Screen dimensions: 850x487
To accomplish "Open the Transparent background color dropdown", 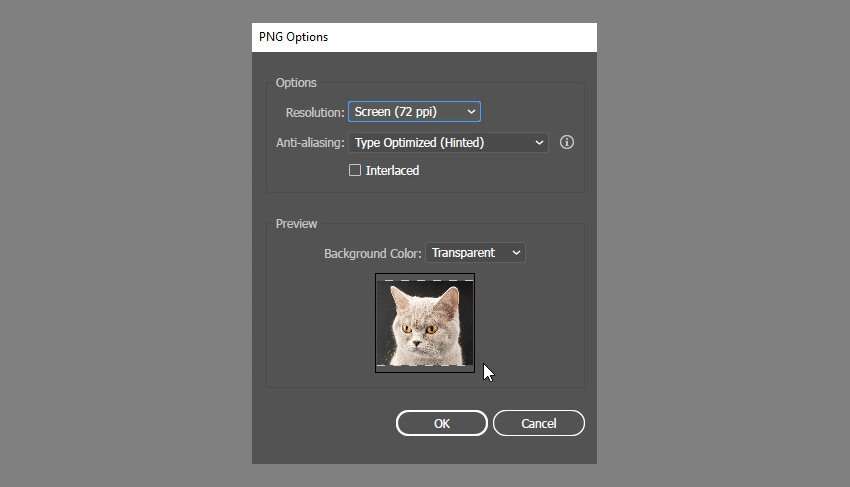I will pos(475,253).
